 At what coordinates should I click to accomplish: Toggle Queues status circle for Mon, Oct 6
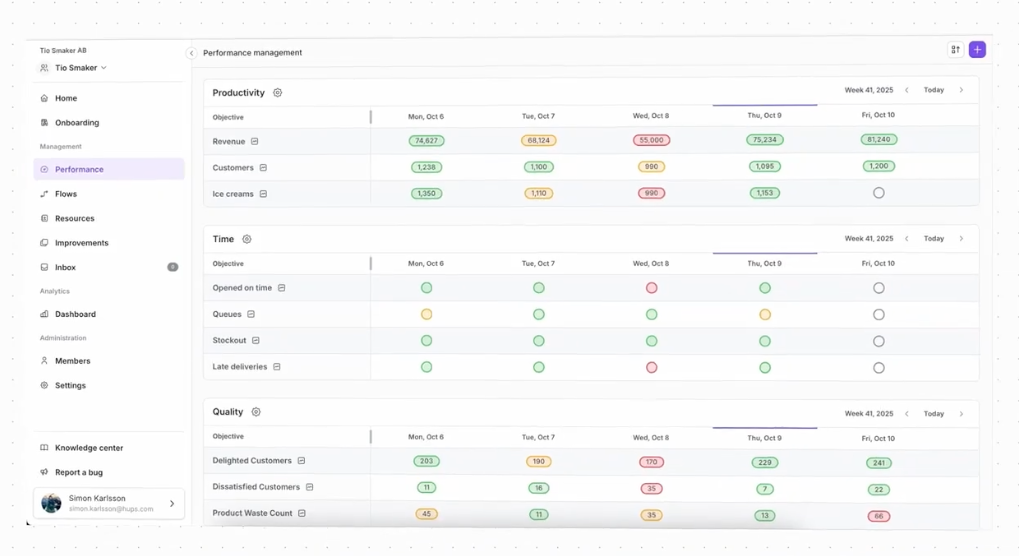point(426,314)
